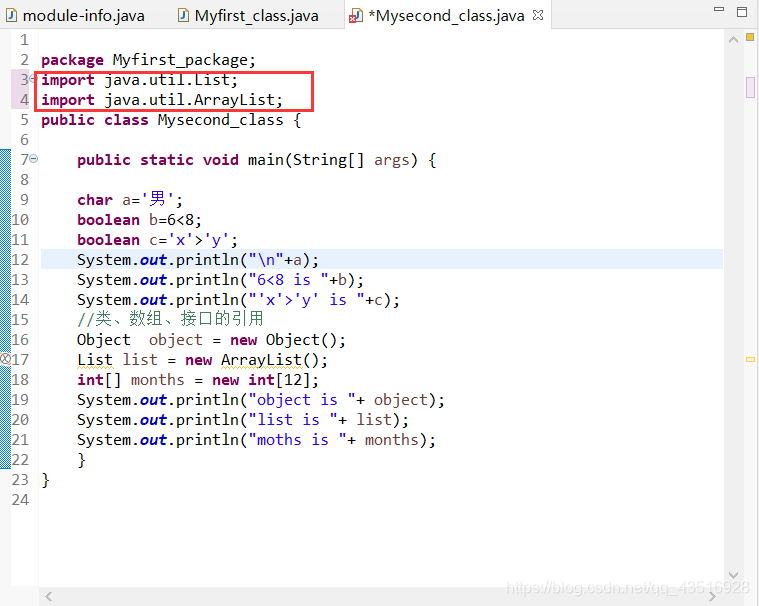Click the println("object is "+ object) statement

260,400
